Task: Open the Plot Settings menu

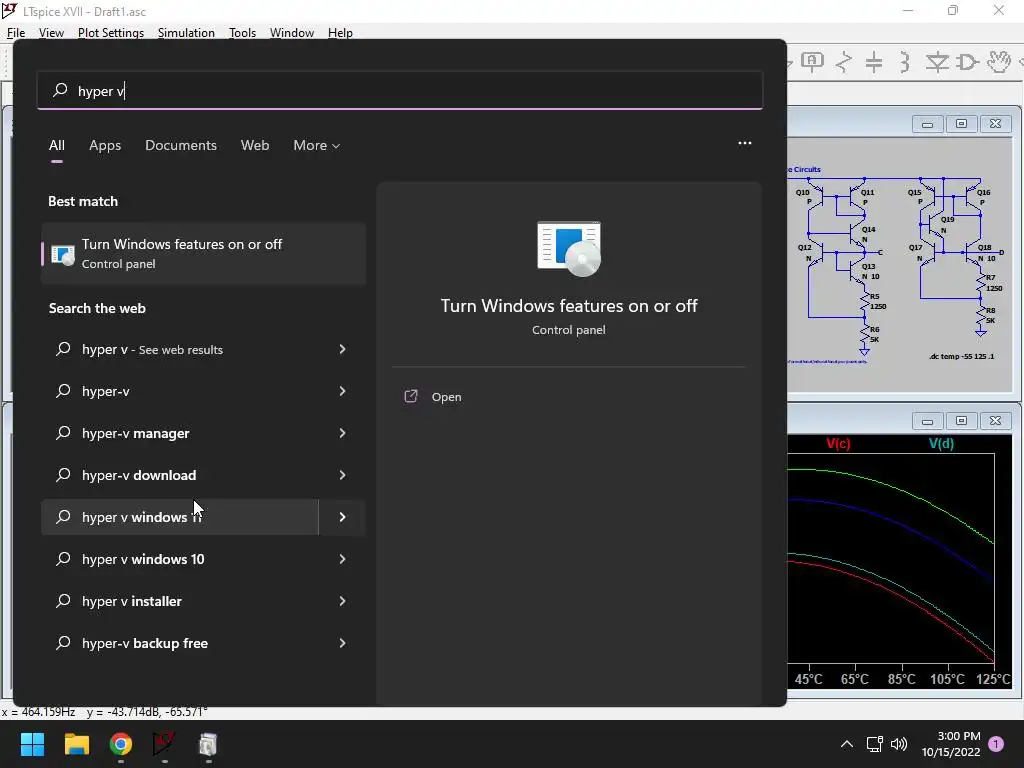Action: (110, 33)
